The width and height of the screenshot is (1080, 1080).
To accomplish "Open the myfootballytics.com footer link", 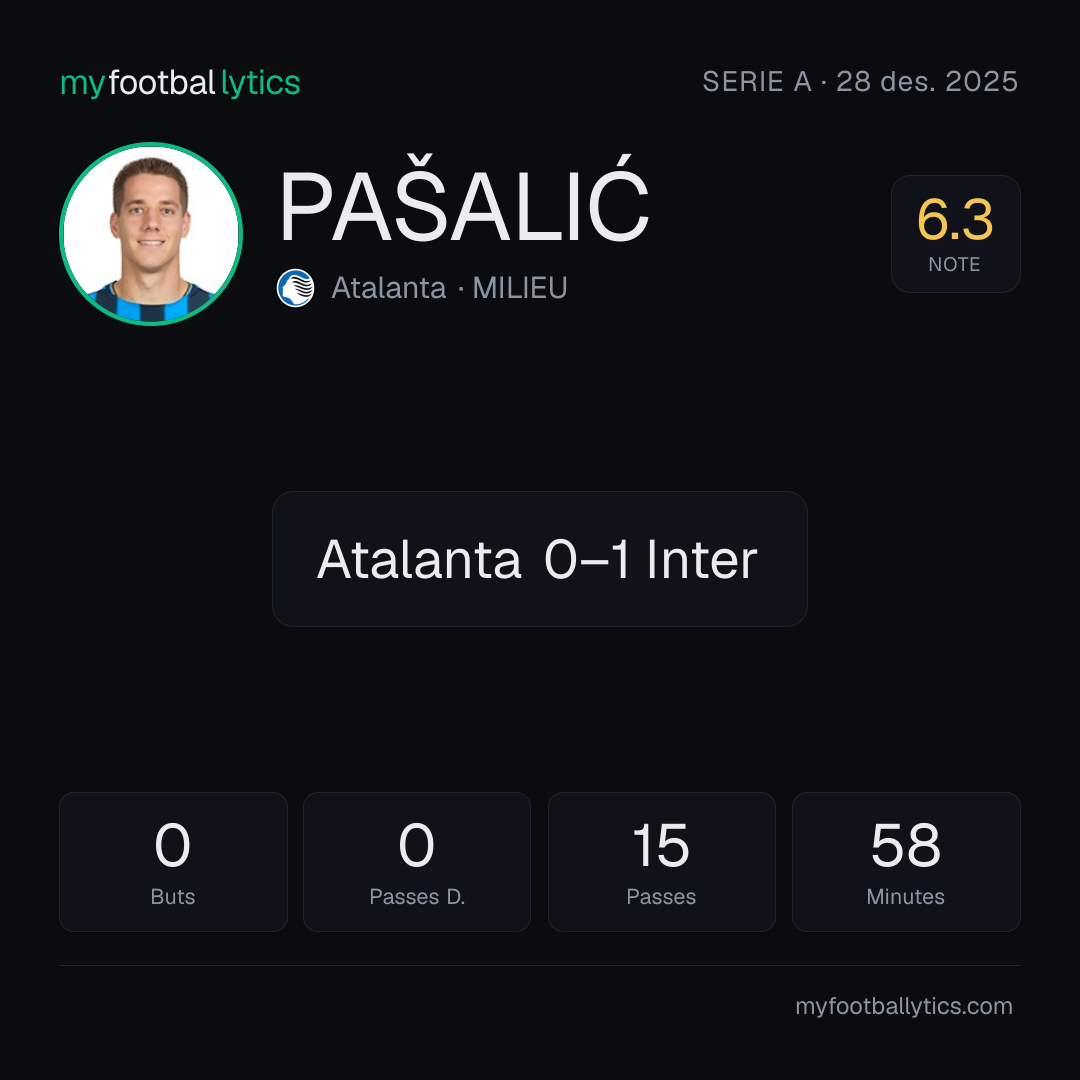I will [904, 1006].
